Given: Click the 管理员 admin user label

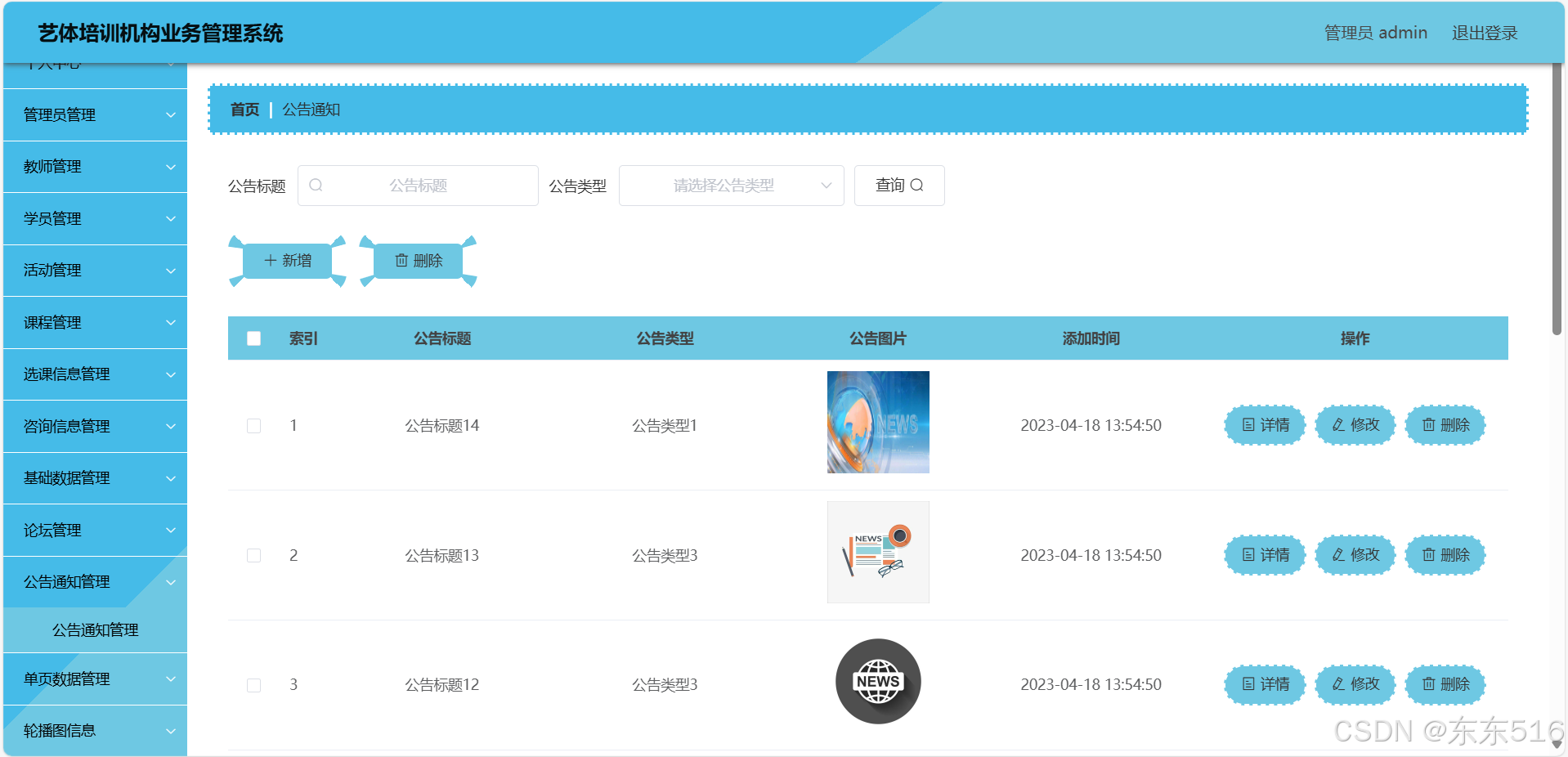Looking at the screenshot, I should pyautogui.click(x=1376, y=33).
